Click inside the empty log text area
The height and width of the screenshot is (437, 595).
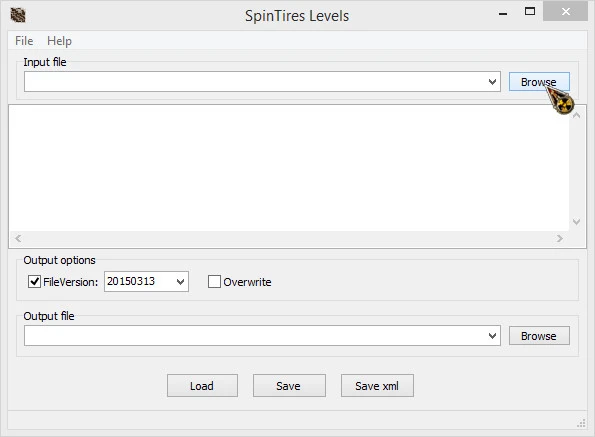289,168
